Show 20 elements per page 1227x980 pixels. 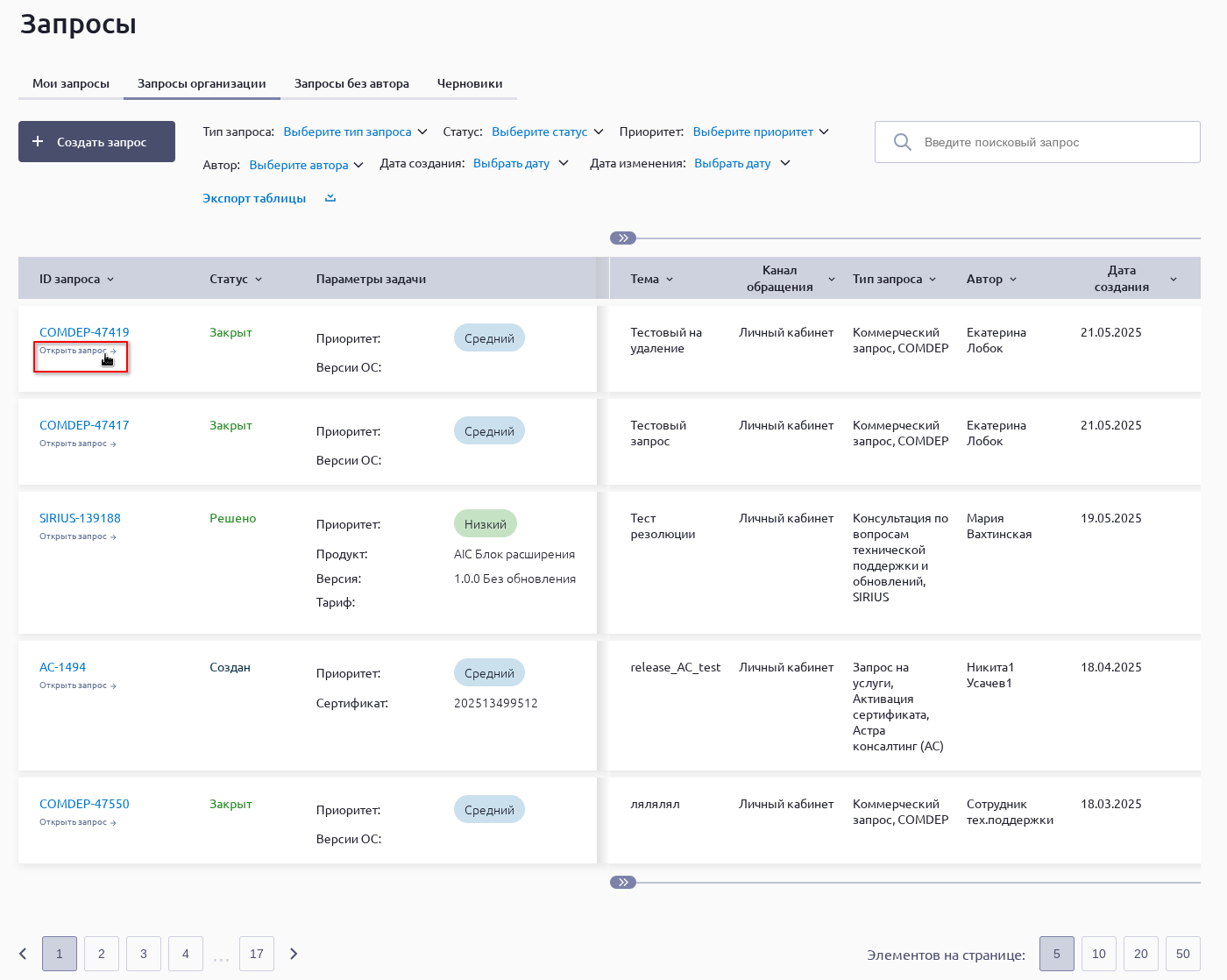[x=1140, y=954]
